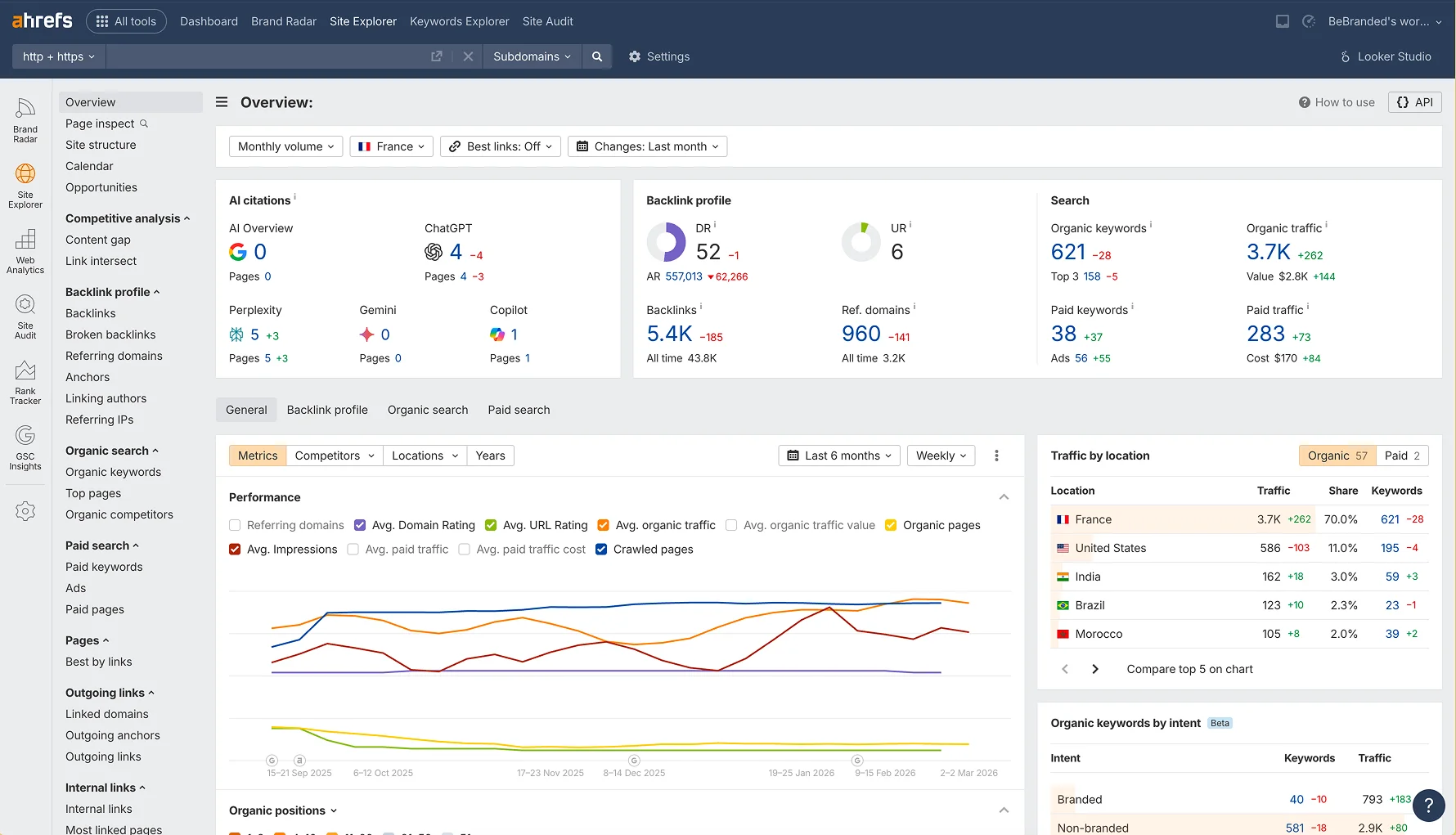
Task: Click Compare top 5 on chart
Action: pos(1189,669)
